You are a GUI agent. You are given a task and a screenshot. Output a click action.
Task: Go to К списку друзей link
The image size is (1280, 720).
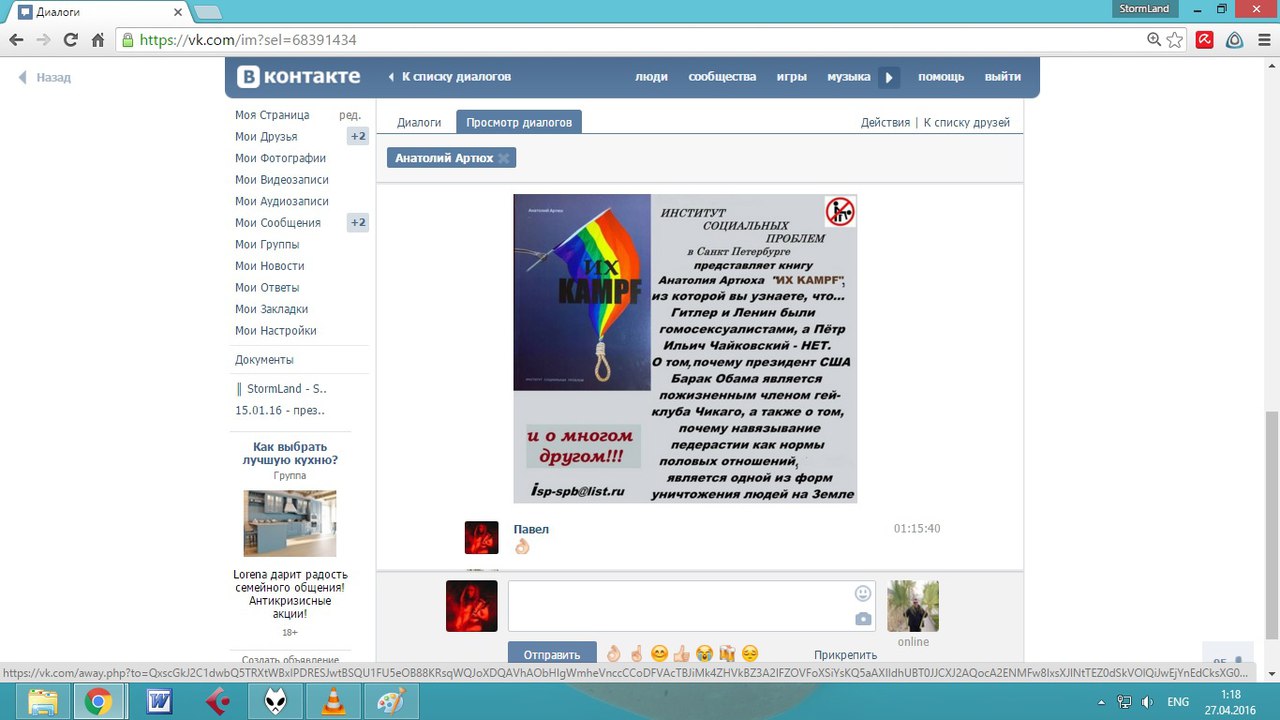tap(967, 123)
